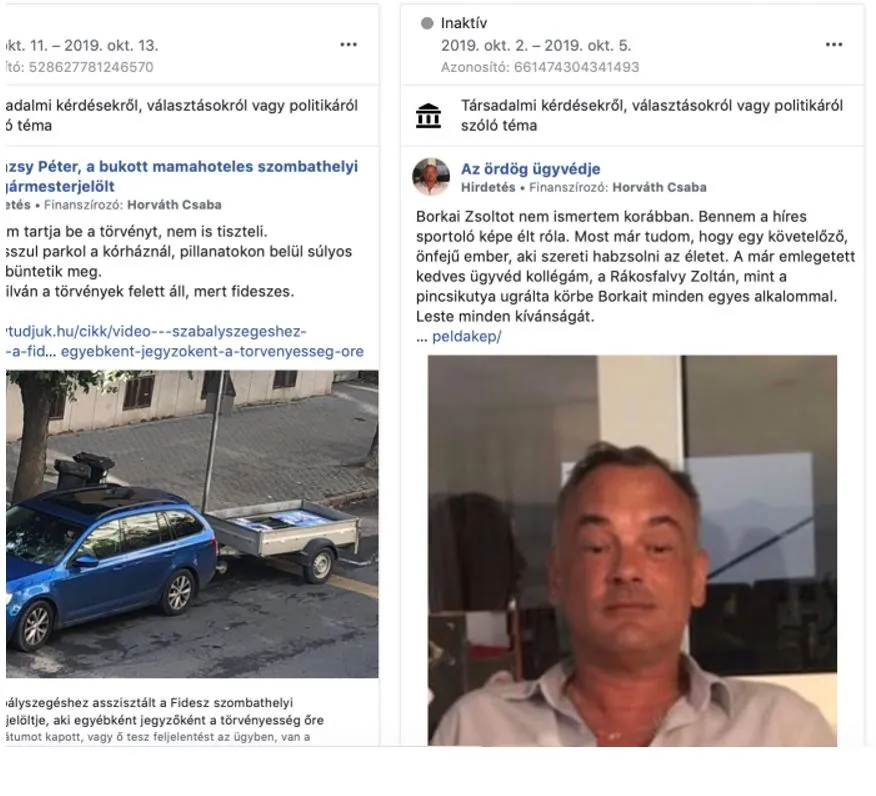Follow the peldakep/ link

pyautogui.click(x=466, y=336)
